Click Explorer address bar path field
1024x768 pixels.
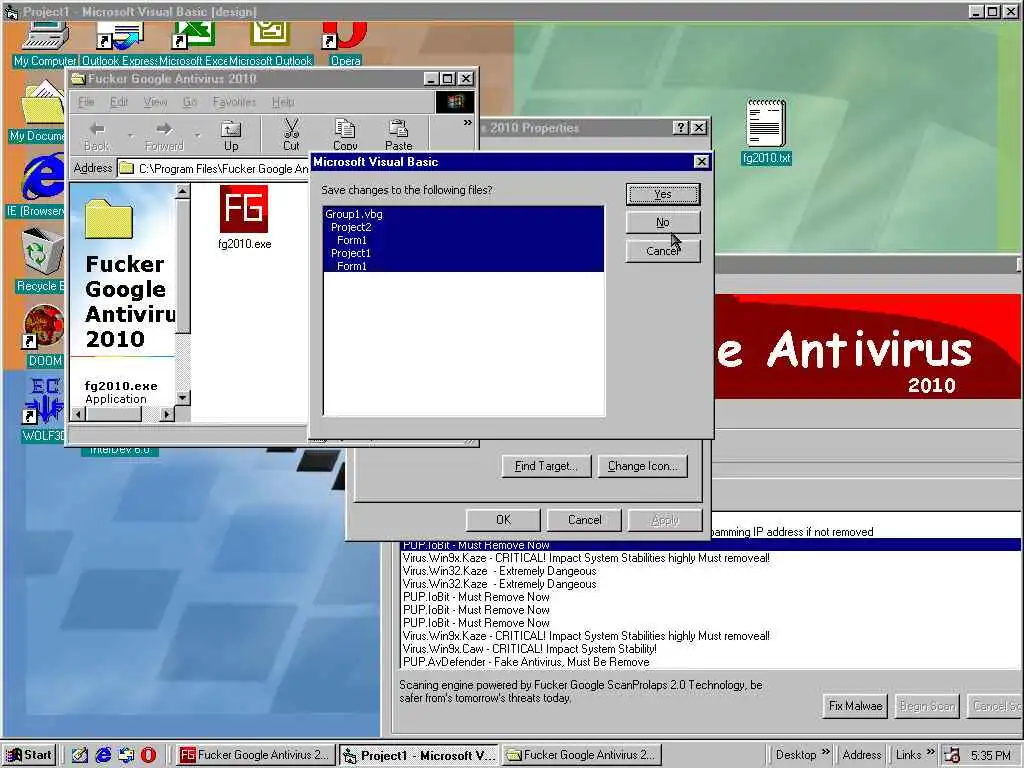coord(214,168)
